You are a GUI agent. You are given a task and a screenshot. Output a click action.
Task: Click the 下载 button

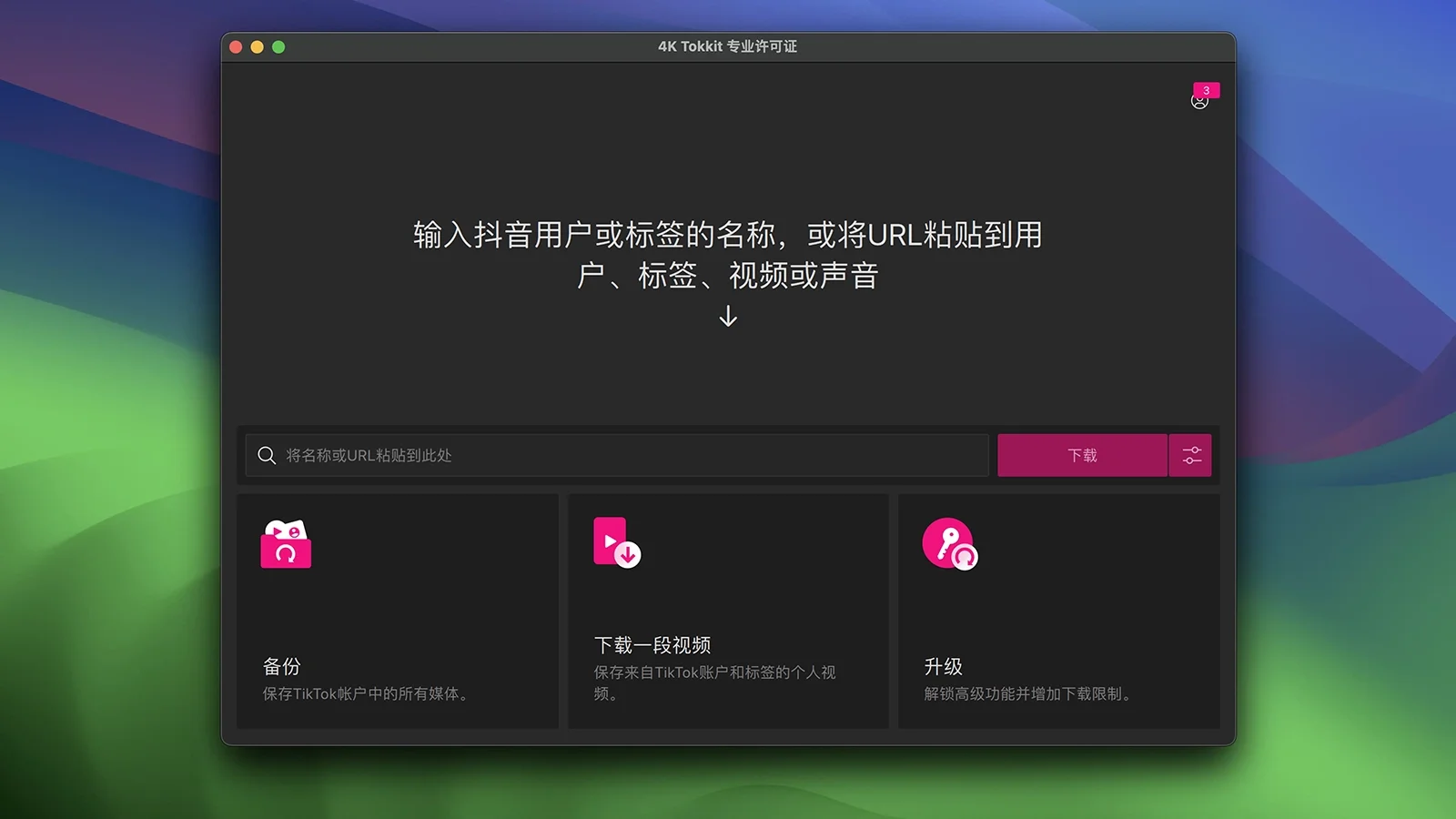(1082, 455)
